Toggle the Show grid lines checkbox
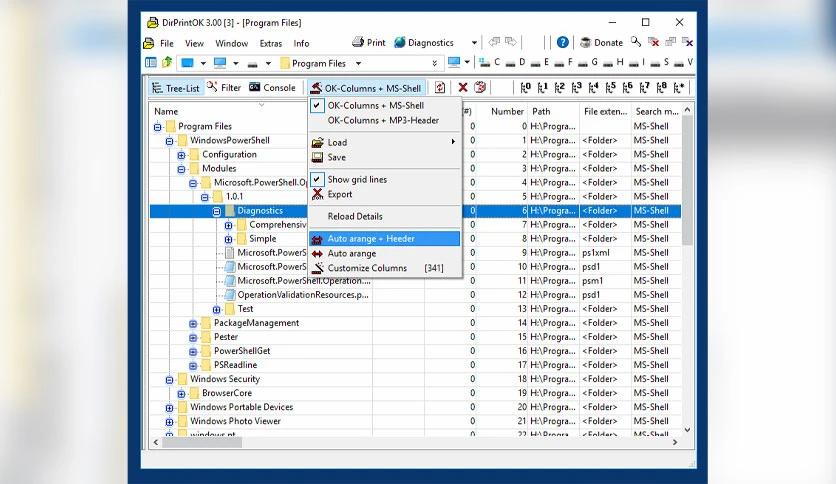Screen dimensions: 836x484 [x=317, y=179]
